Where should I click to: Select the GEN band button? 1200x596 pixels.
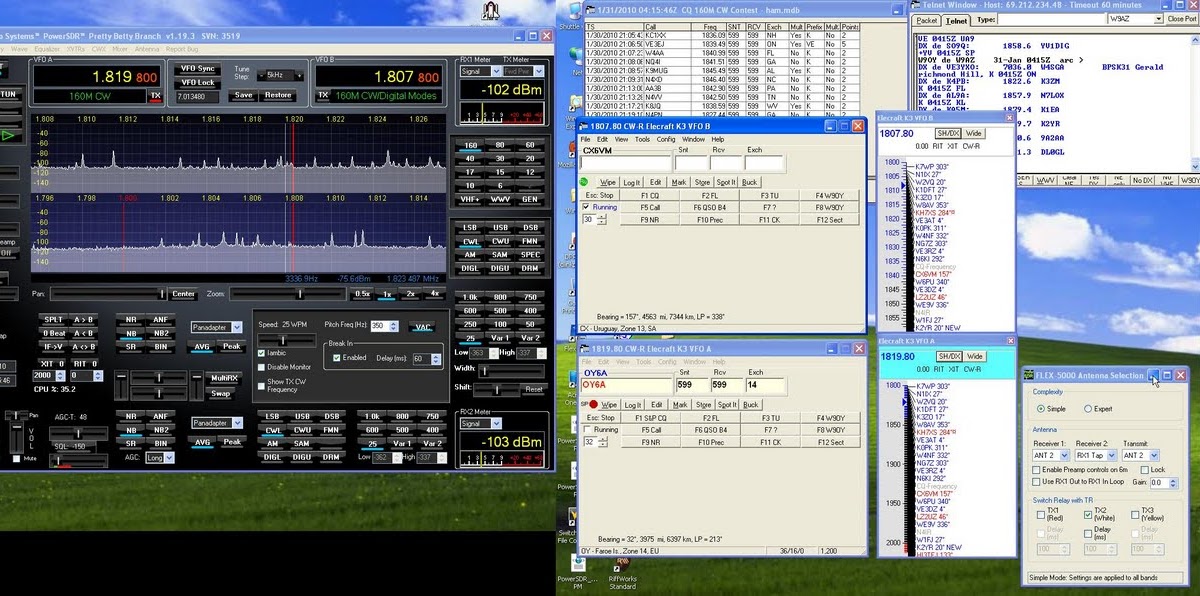[x=529, y=198]
